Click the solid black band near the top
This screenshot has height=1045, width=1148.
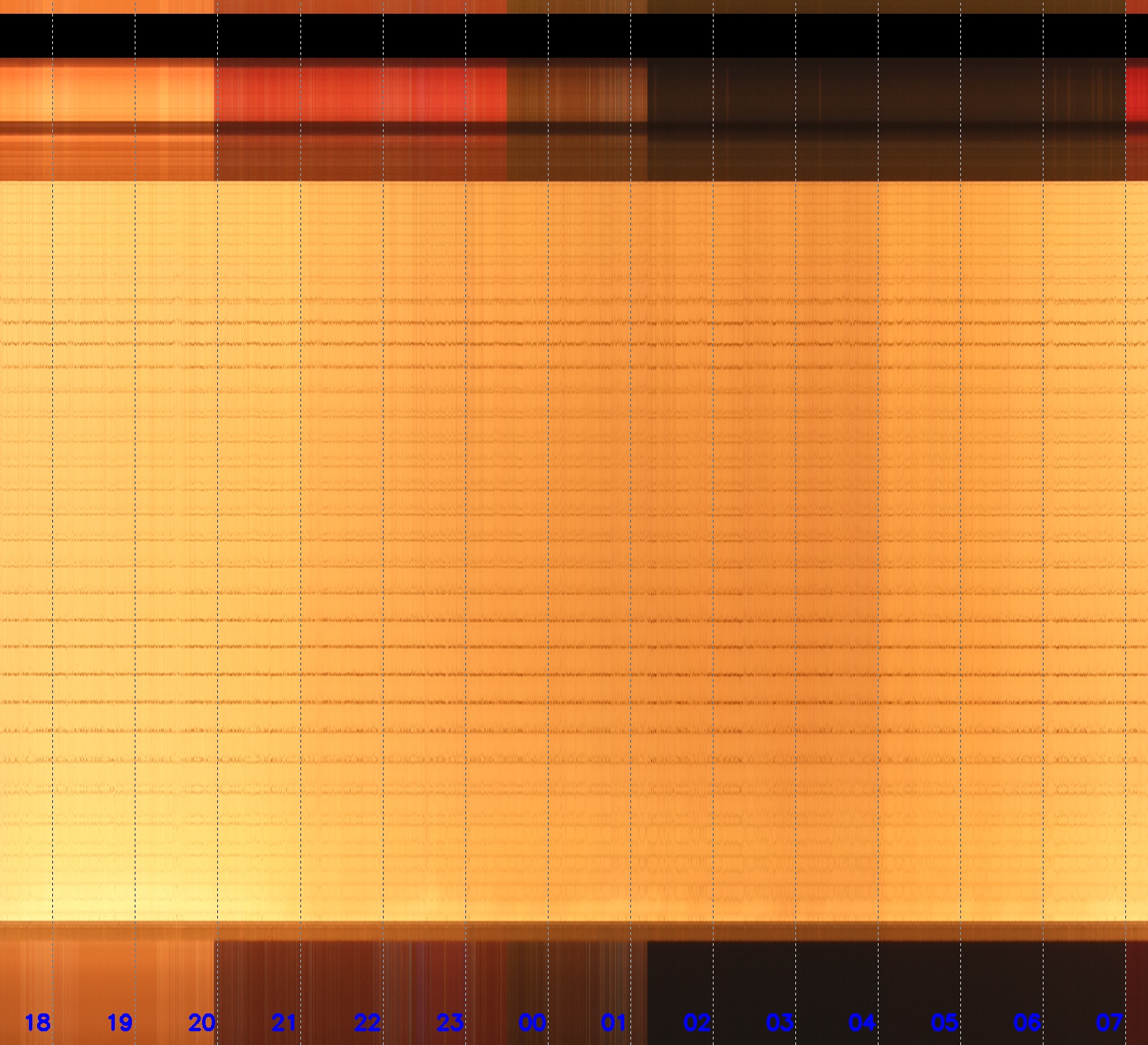574,36
